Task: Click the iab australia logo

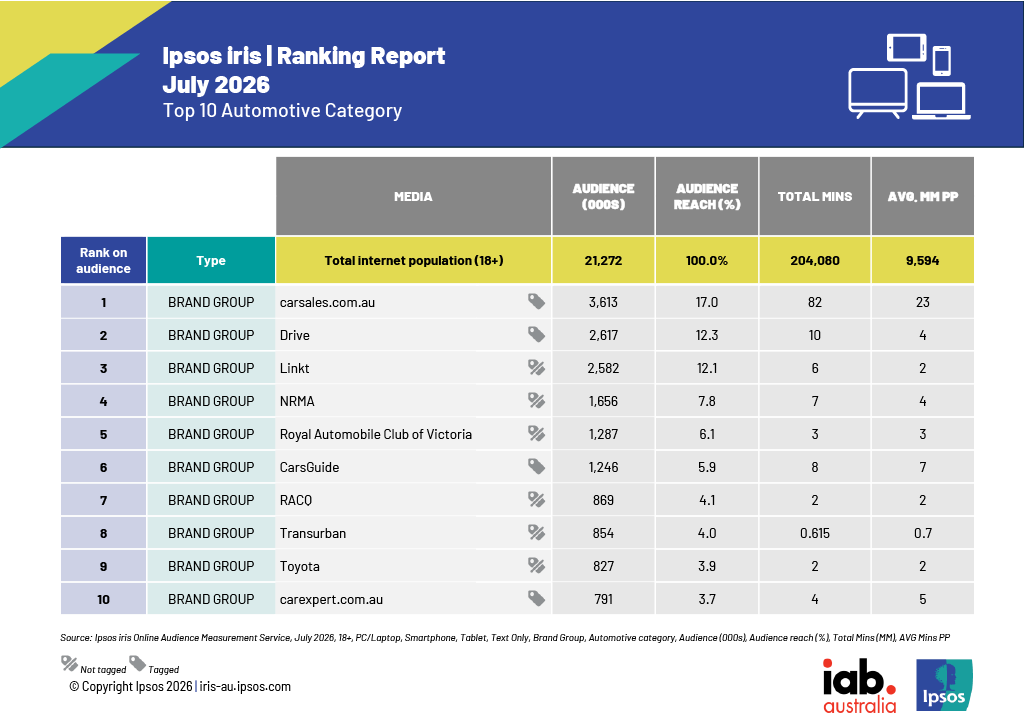Action: click(x=859, y=686)
